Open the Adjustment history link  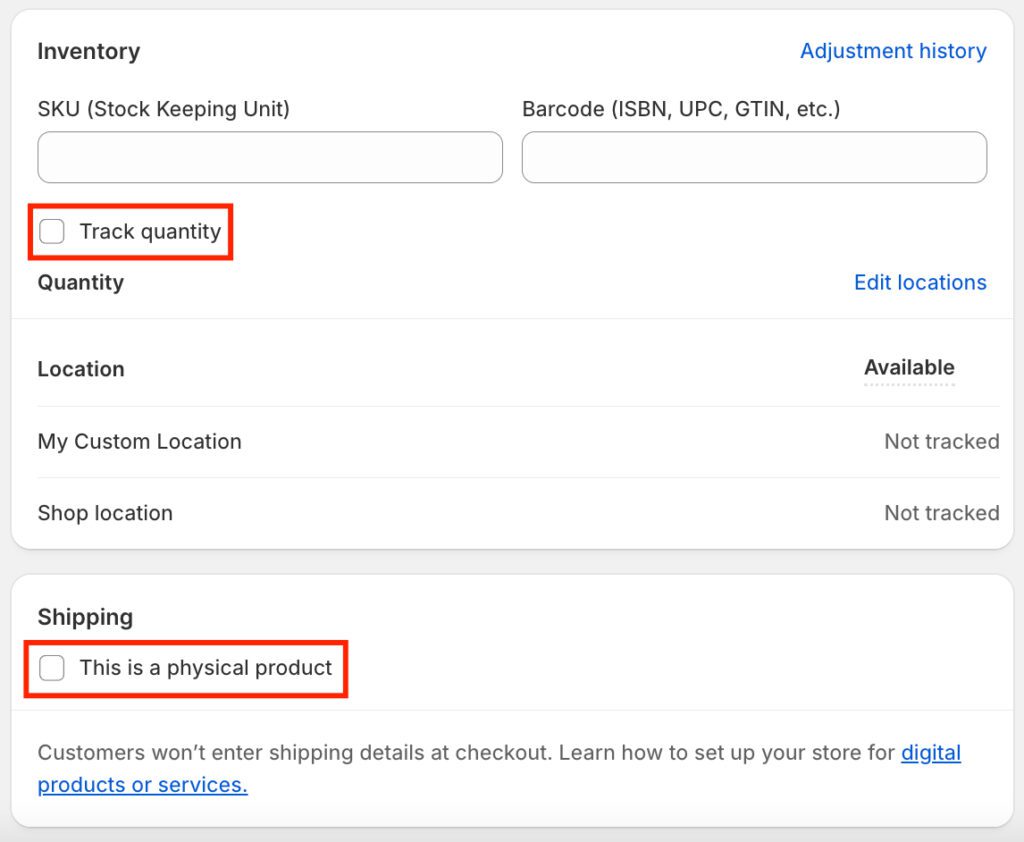[893, 51]
